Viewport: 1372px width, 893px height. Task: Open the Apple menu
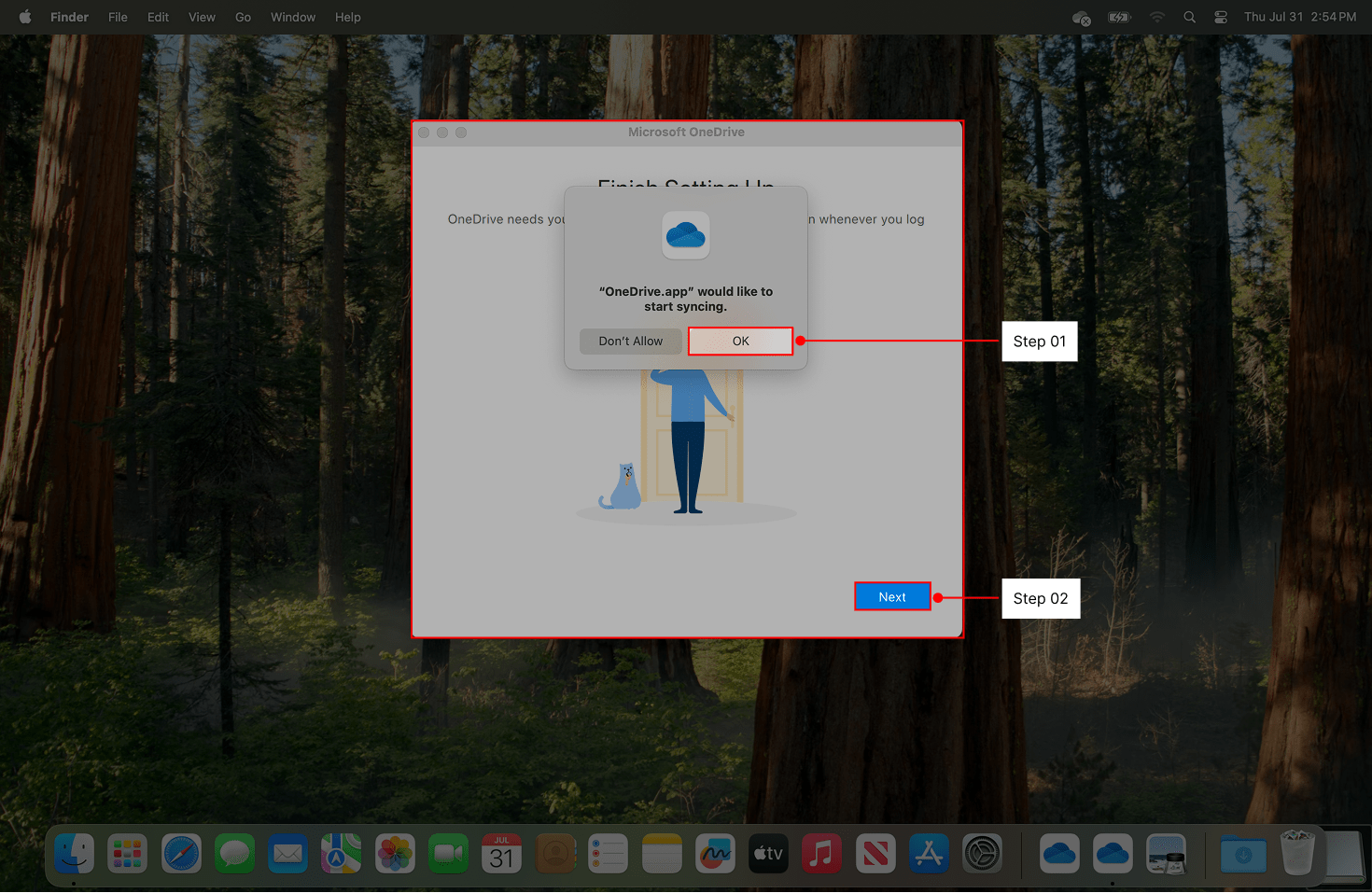pos(25,18)
